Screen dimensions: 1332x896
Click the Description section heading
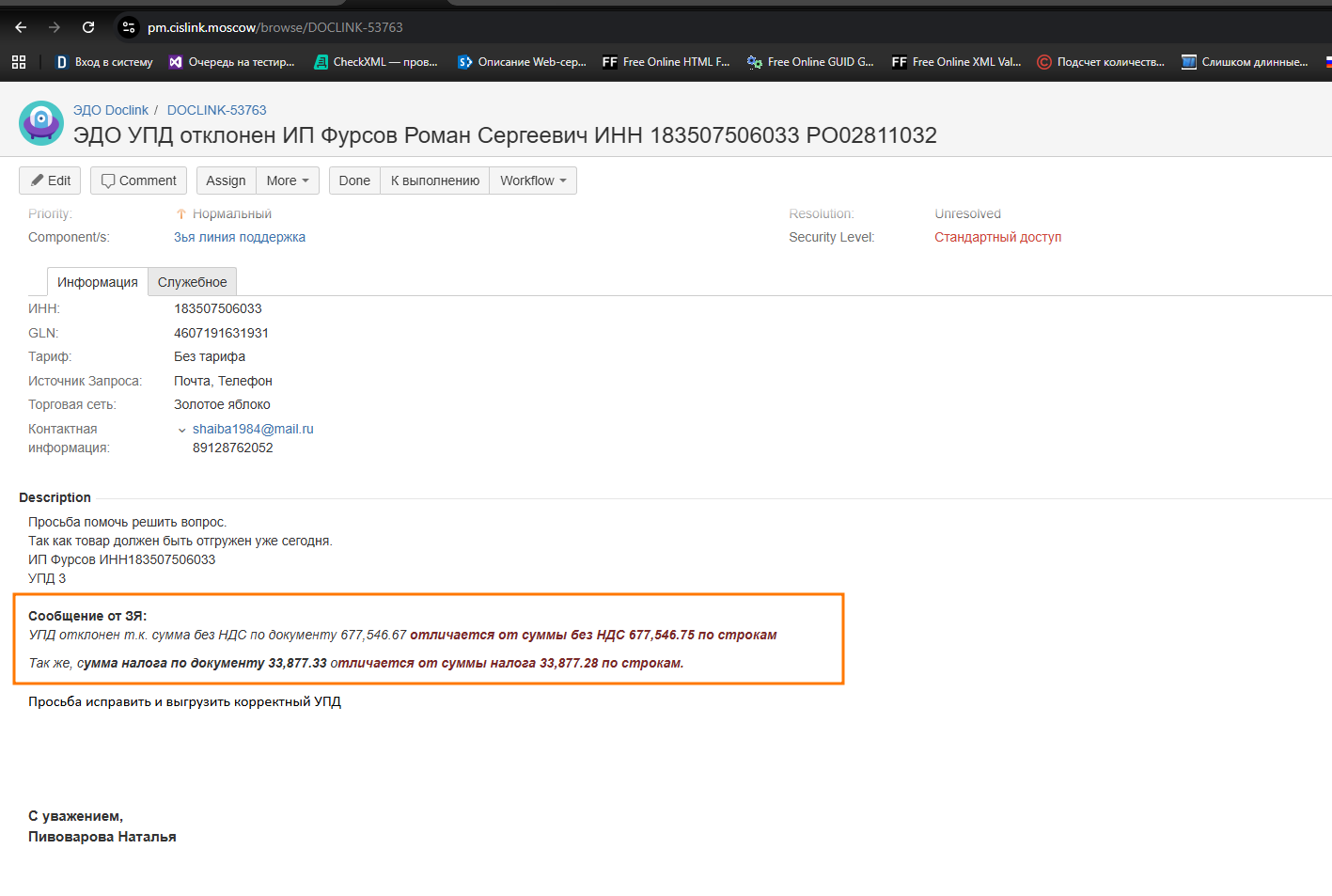point(55,497)
